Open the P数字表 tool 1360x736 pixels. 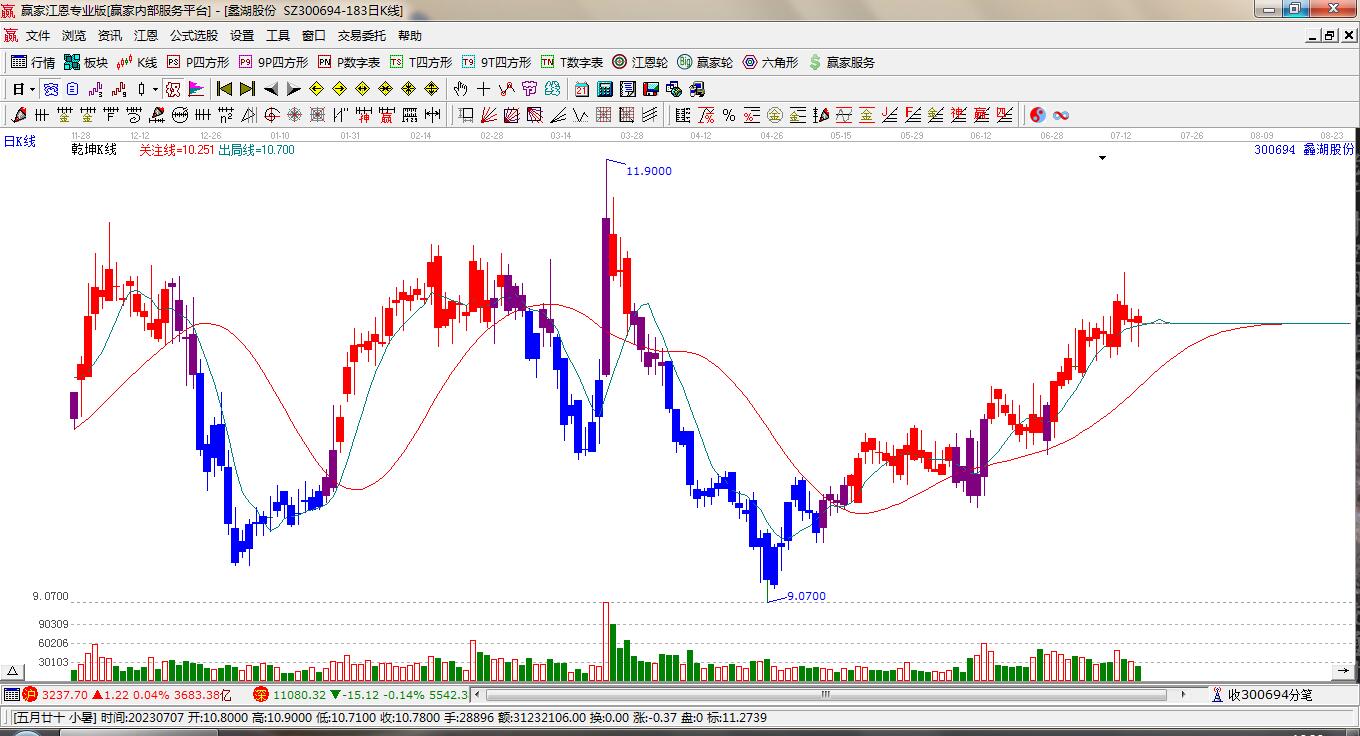click(x=349, y=62)
